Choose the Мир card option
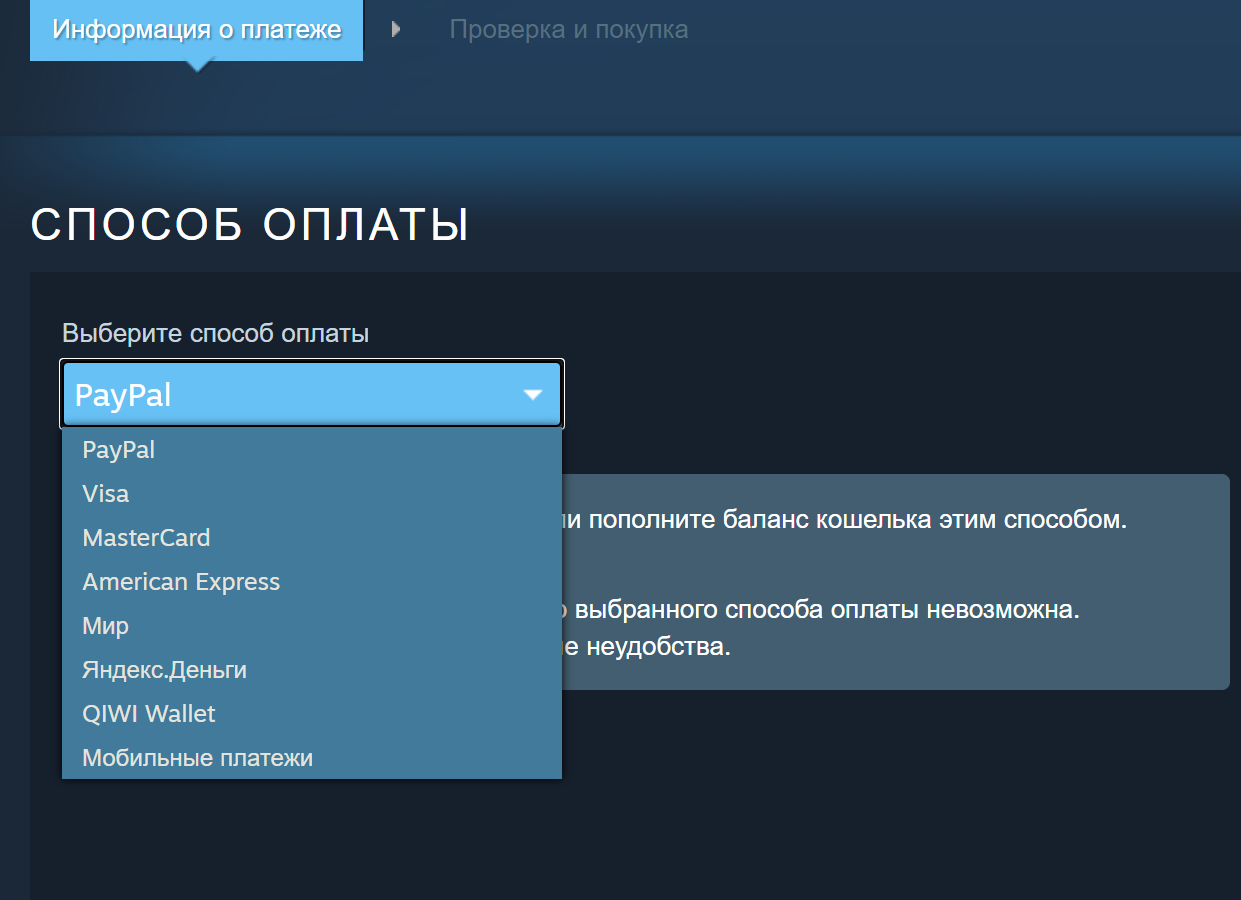Image resolution: width=1241 pixels, height=900 pixels. [x=106, y=626]
